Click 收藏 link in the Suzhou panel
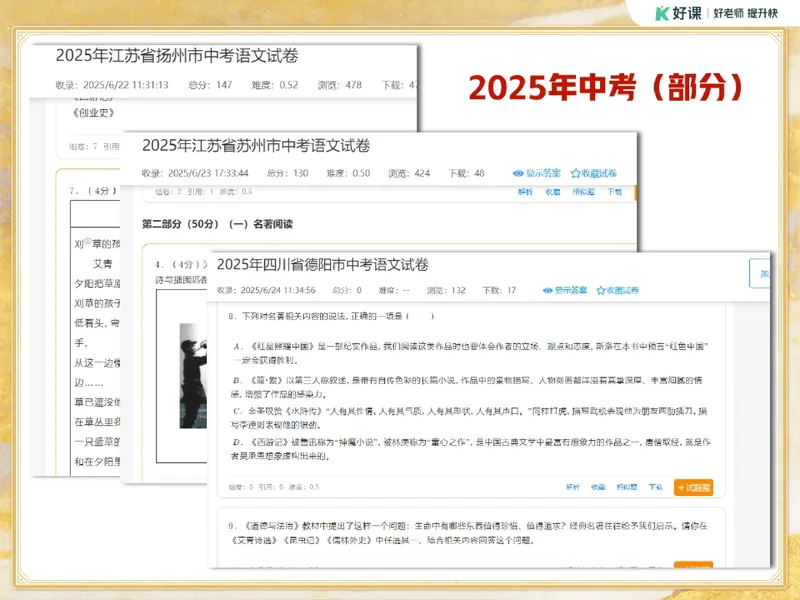 [552, 192]
